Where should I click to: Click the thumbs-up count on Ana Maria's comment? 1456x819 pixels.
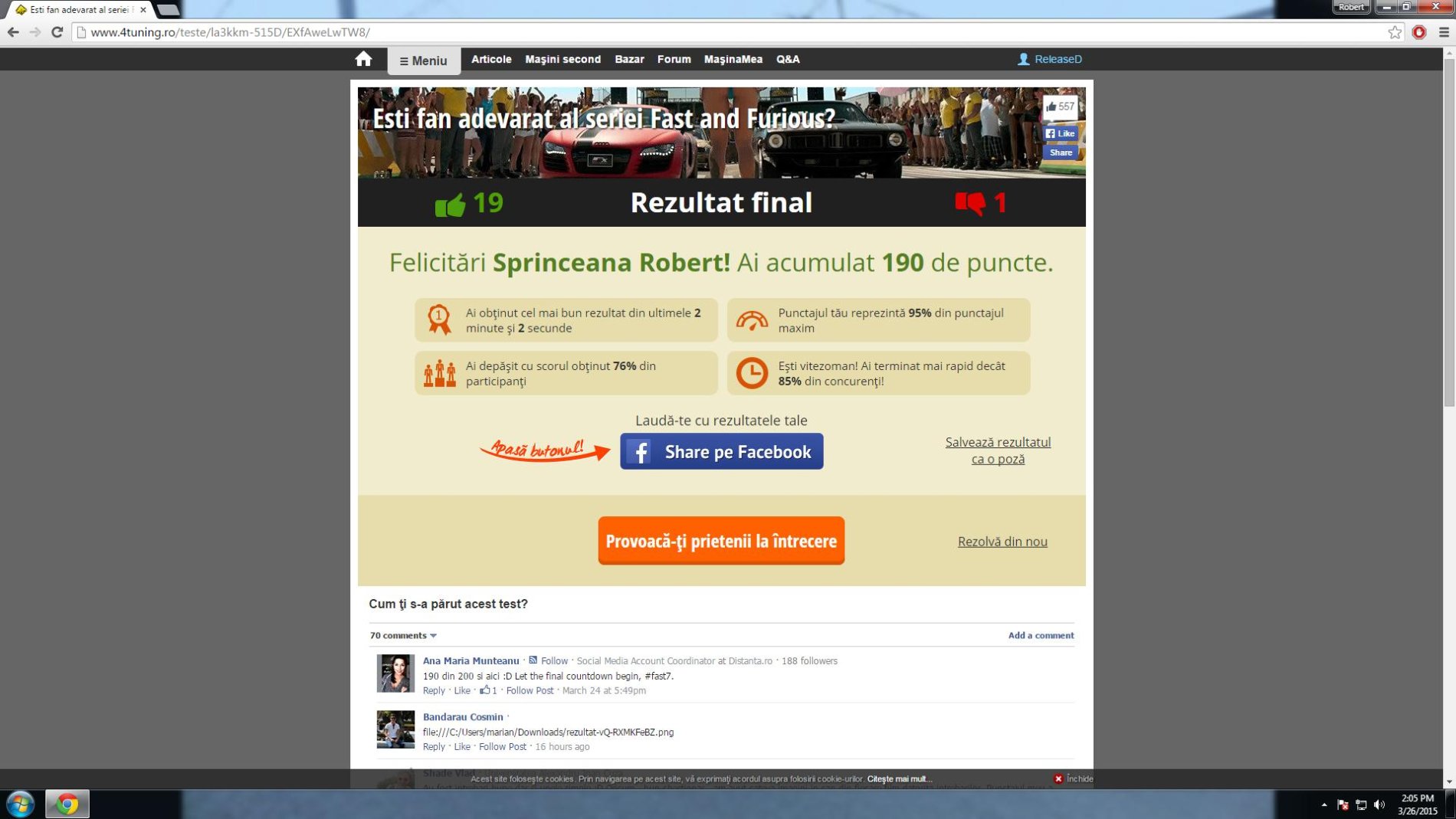pyautogui.click(x=488, y=690)
